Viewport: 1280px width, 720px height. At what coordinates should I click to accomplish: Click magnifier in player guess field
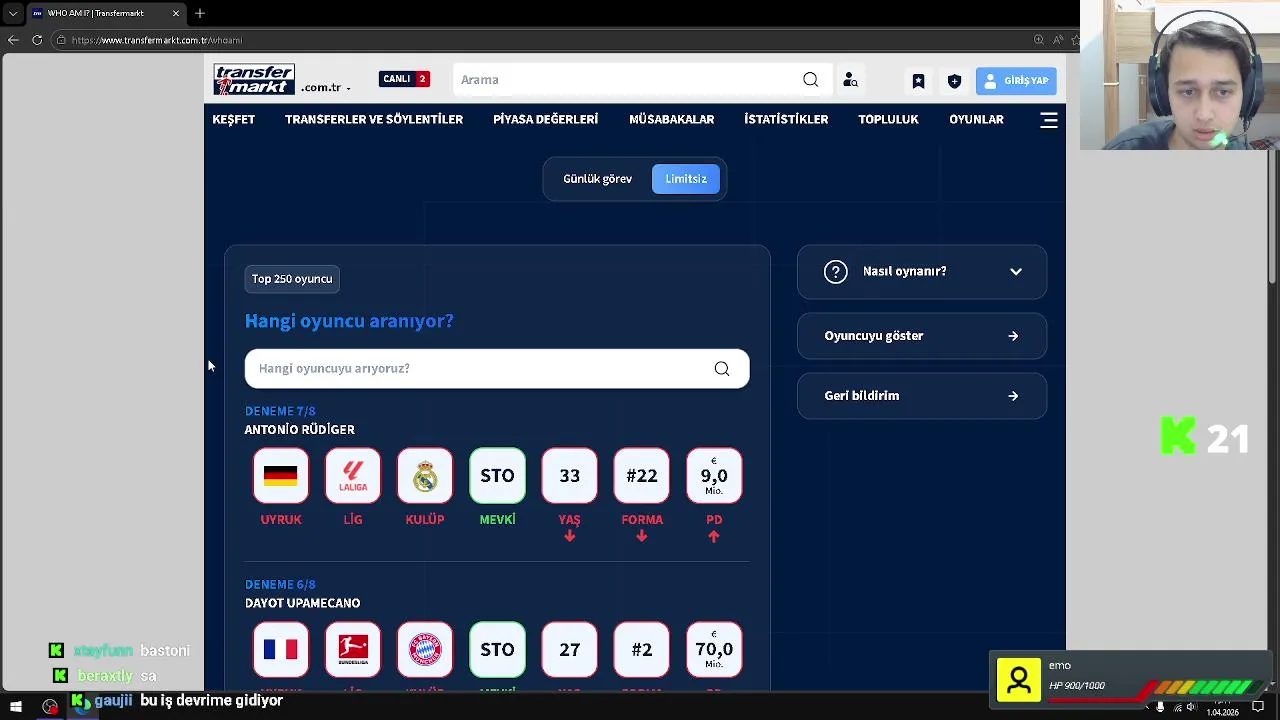(x=722, y=369)
